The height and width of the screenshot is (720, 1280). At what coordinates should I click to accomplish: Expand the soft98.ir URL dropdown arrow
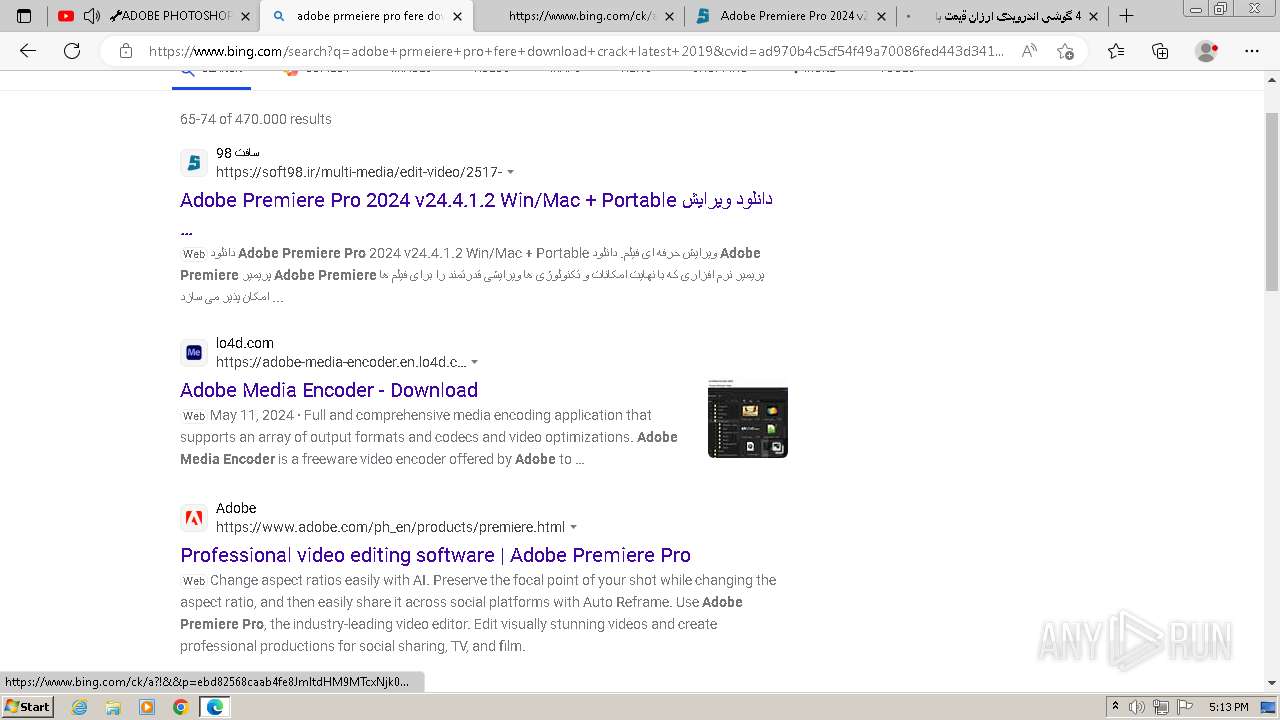click(x=511, y=173)
